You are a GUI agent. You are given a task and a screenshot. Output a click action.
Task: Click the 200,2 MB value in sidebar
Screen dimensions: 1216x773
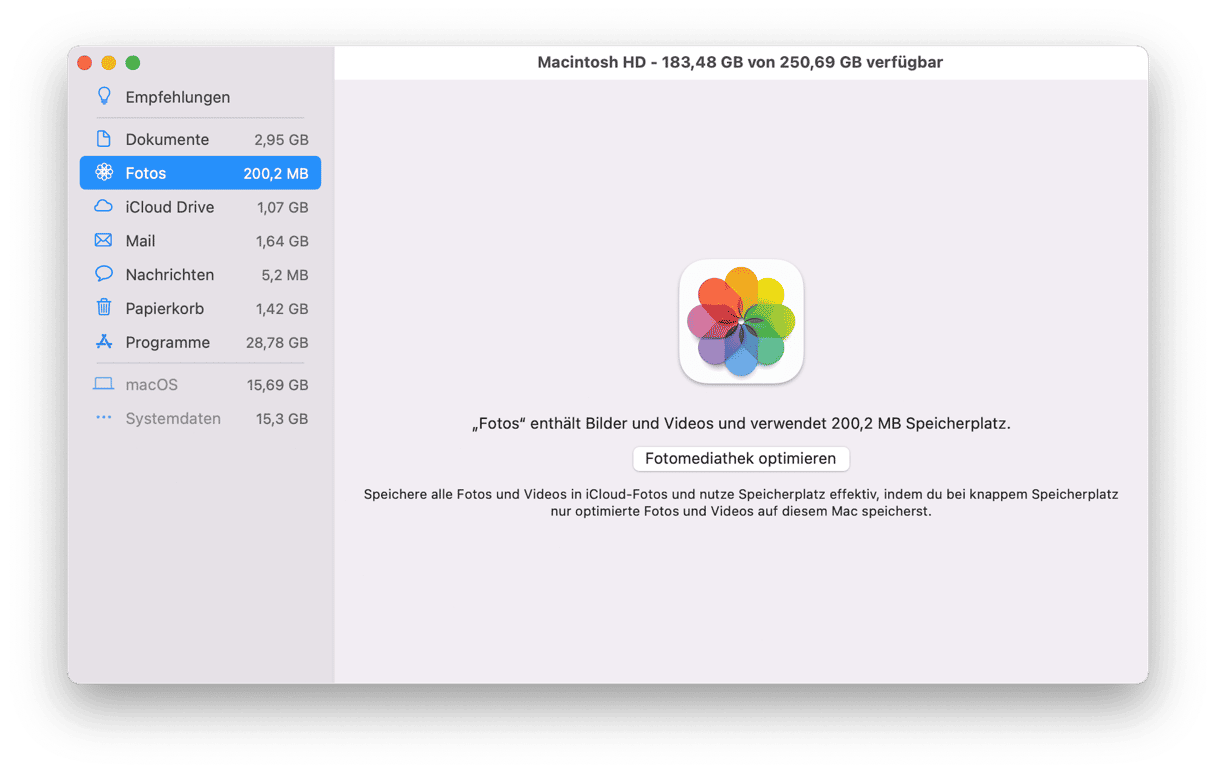[x=276, y=173]
